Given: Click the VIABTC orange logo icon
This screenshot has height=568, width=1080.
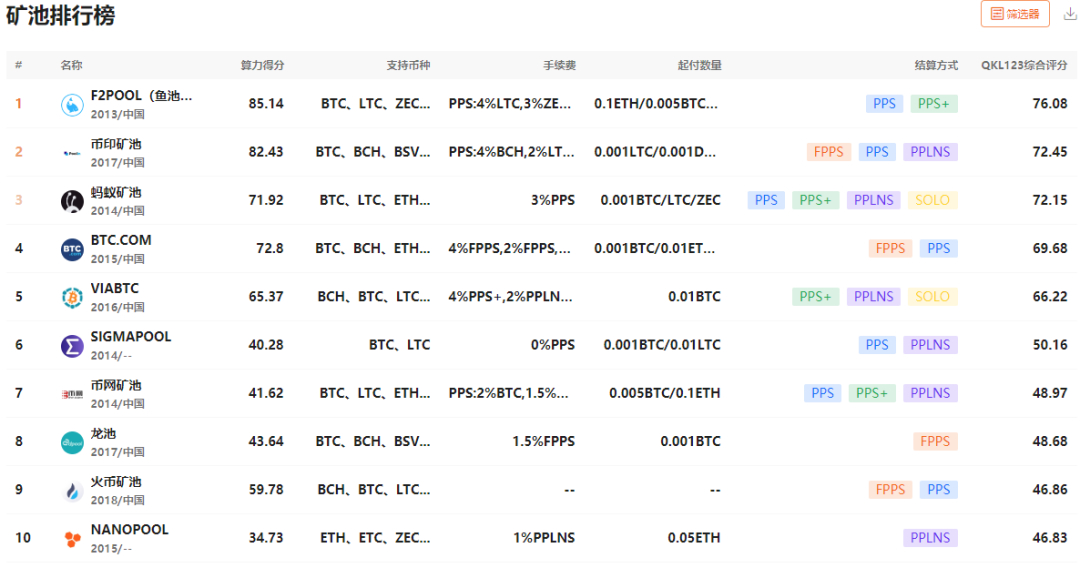Looking at the screenshot, I should [72, 297].
